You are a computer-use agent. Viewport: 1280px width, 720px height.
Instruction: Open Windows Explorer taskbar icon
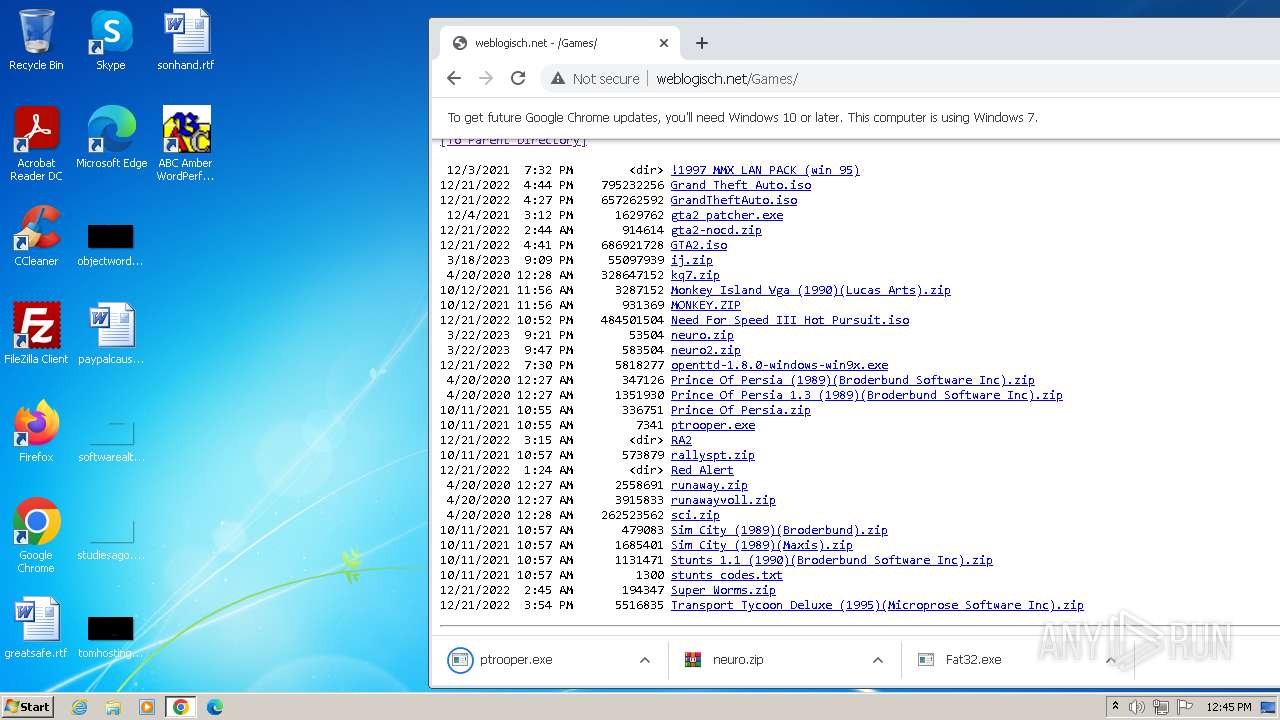pos(113,707)
